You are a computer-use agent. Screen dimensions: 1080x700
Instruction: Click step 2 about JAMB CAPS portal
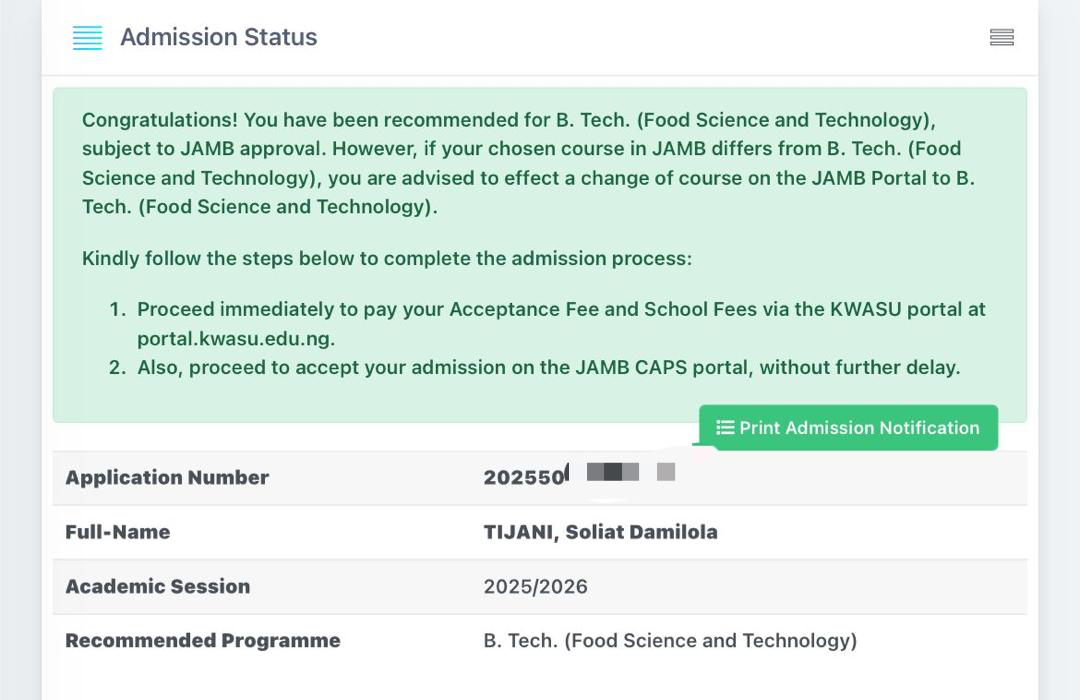coord(548,367)
